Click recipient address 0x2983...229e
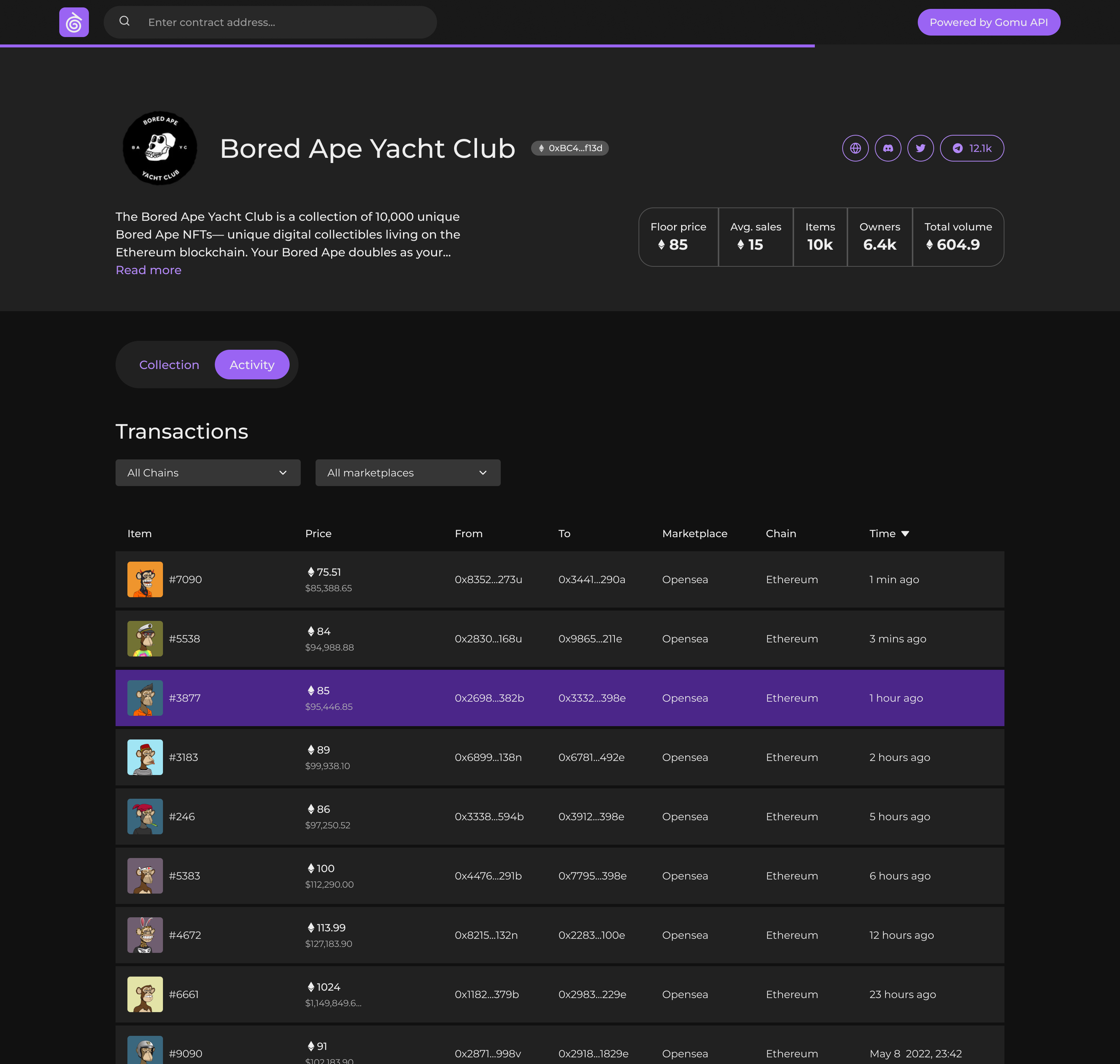This screenshot has width=1120, height=1064. click(592, 994)
